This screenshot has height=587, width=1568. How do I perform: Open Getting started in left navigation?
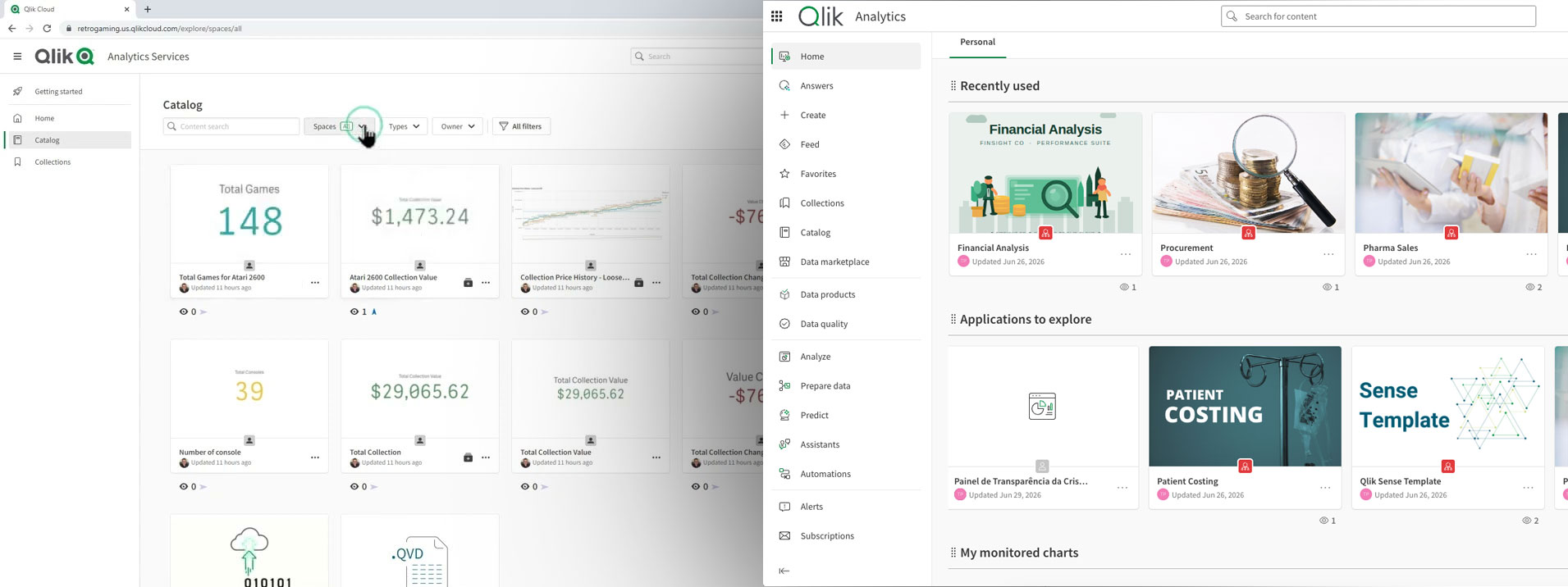click(67, 92)
